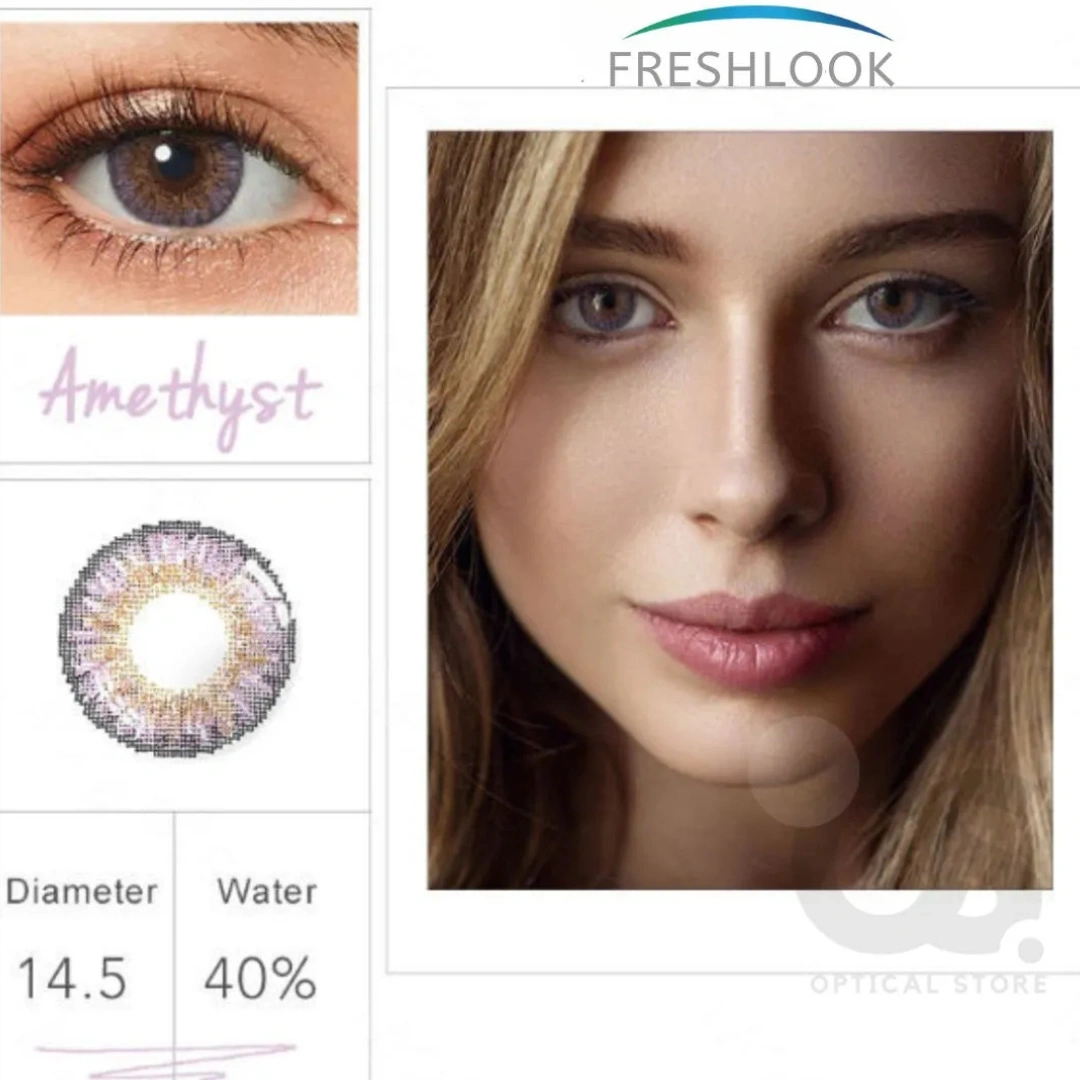The image size is (1080, 1080).
Task: Select the purple contact lens pattern image
Action: point(178,639)
